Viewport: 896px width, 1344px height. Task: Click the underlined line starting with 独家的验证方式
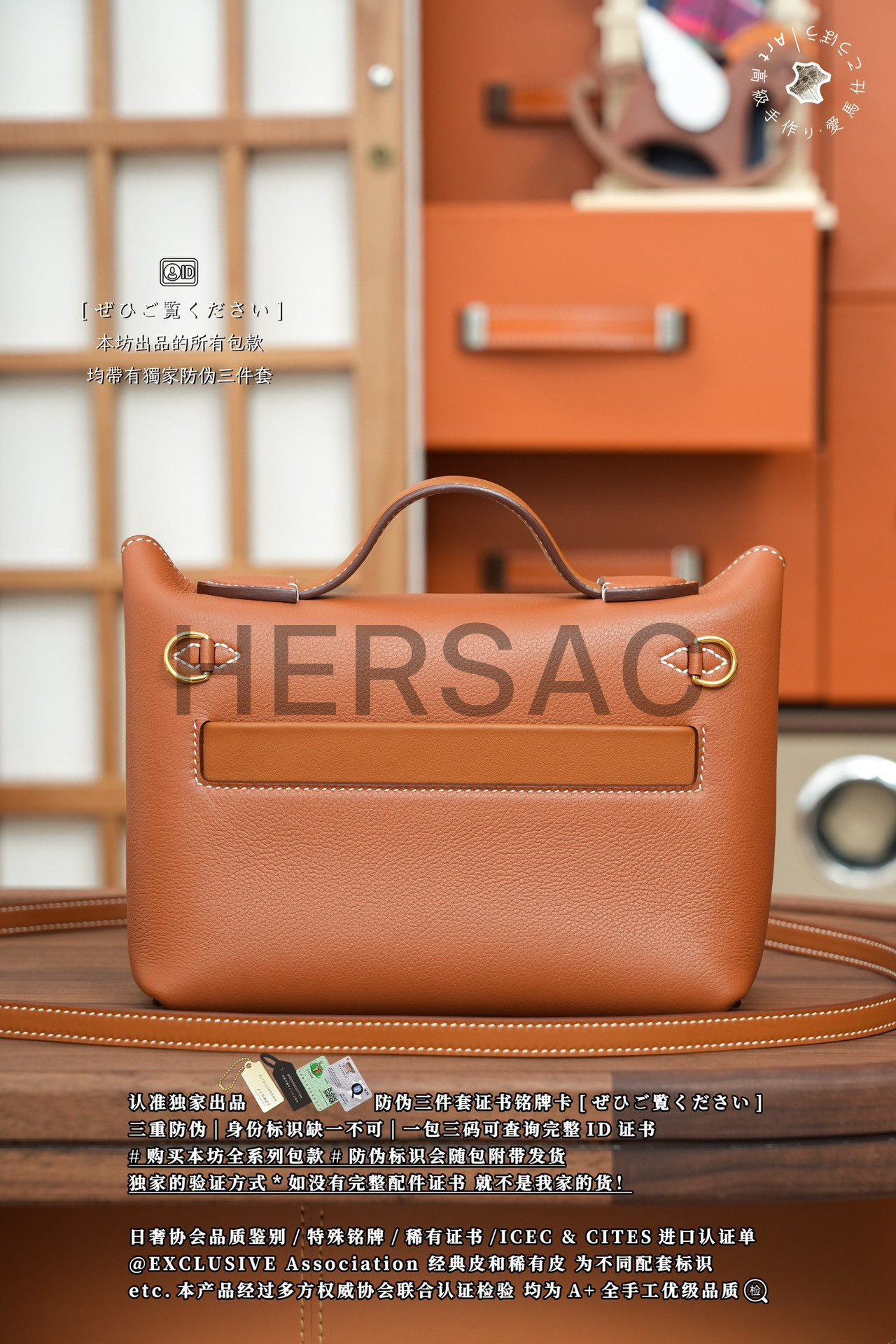[x=378, y=1182]
